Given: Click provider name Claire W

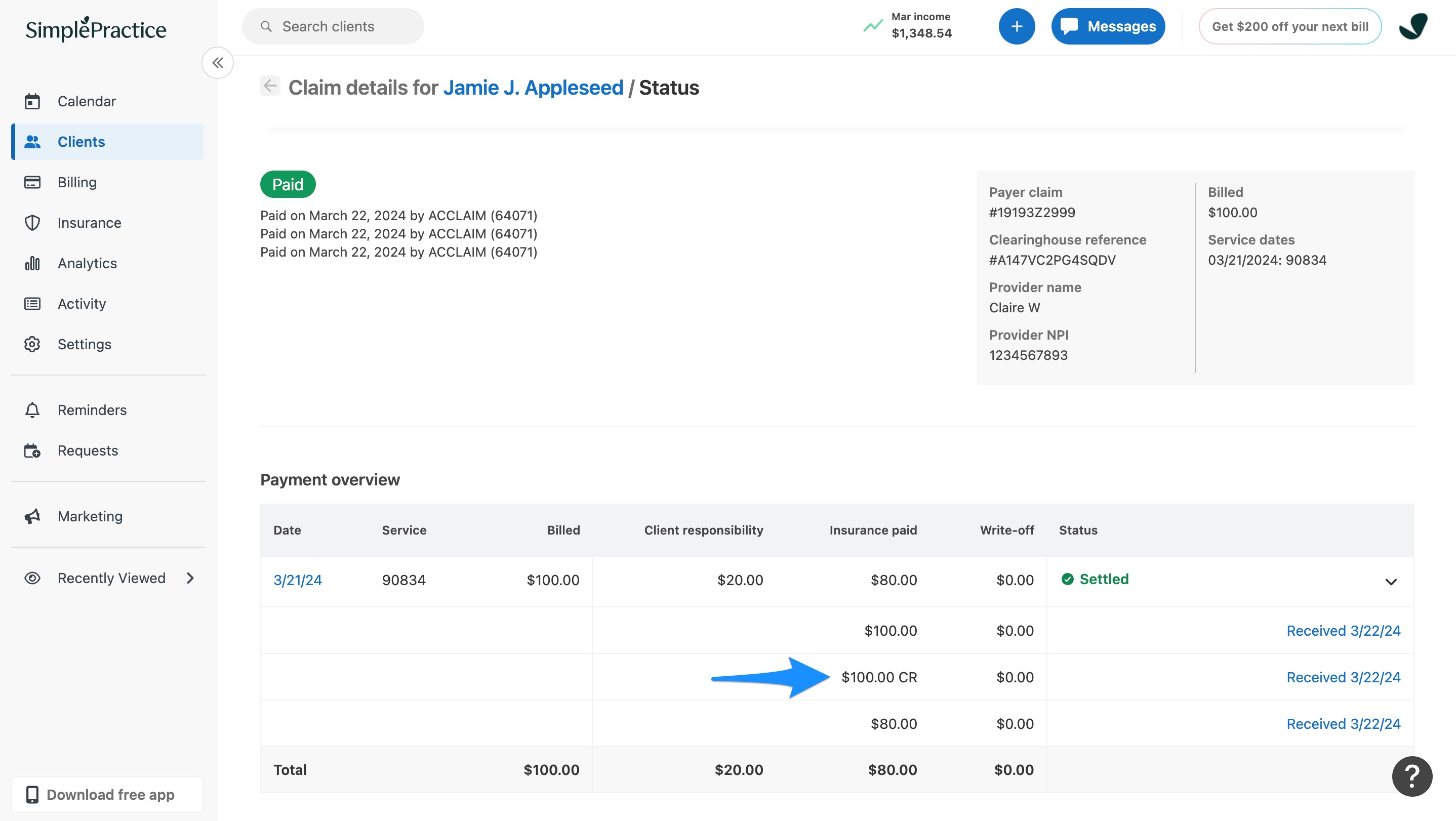Looking at the screenshot, I should click(1014, 307).
